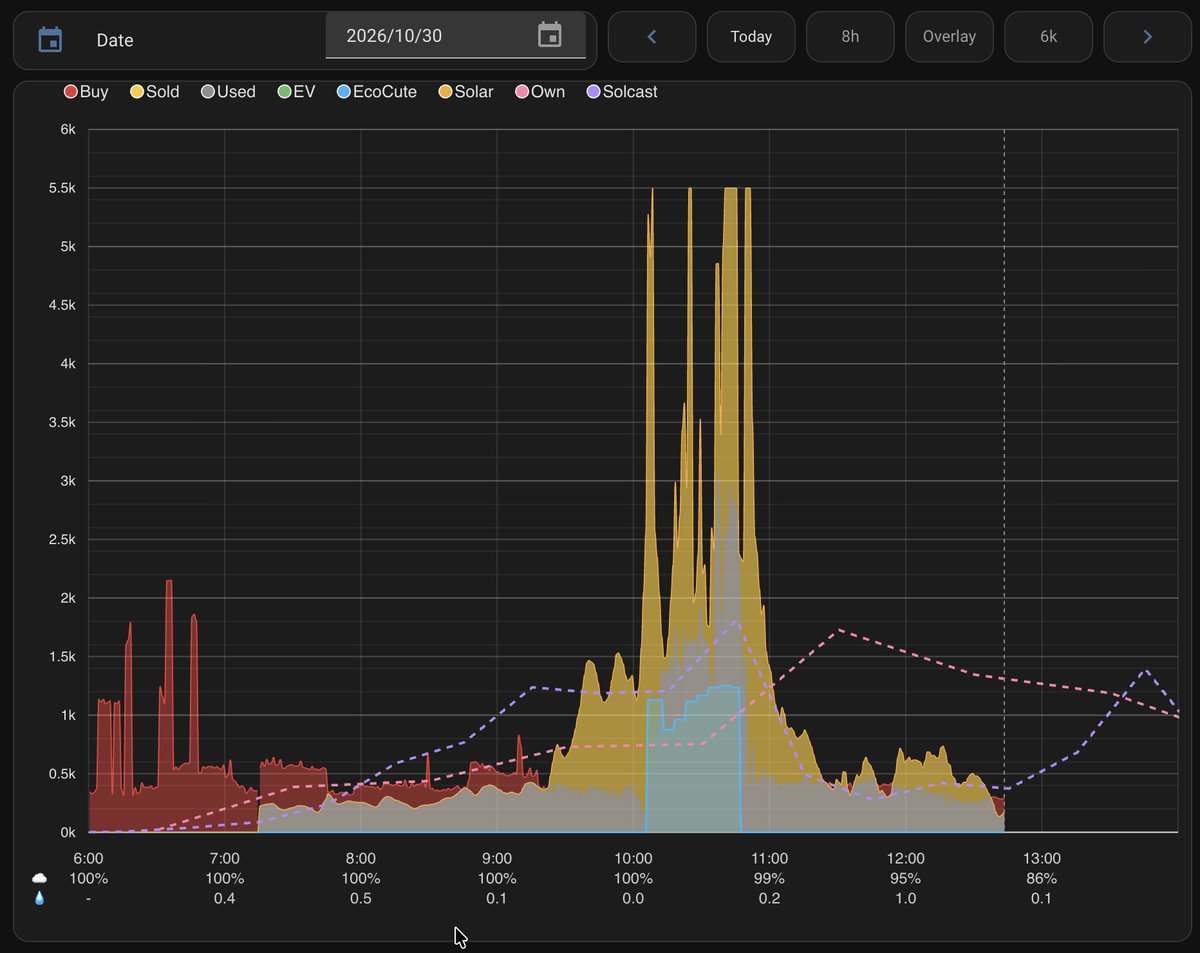Viewport: 1200px width, 953px height.
Task: Click the Today button
Action: click(x=751, y=37)
